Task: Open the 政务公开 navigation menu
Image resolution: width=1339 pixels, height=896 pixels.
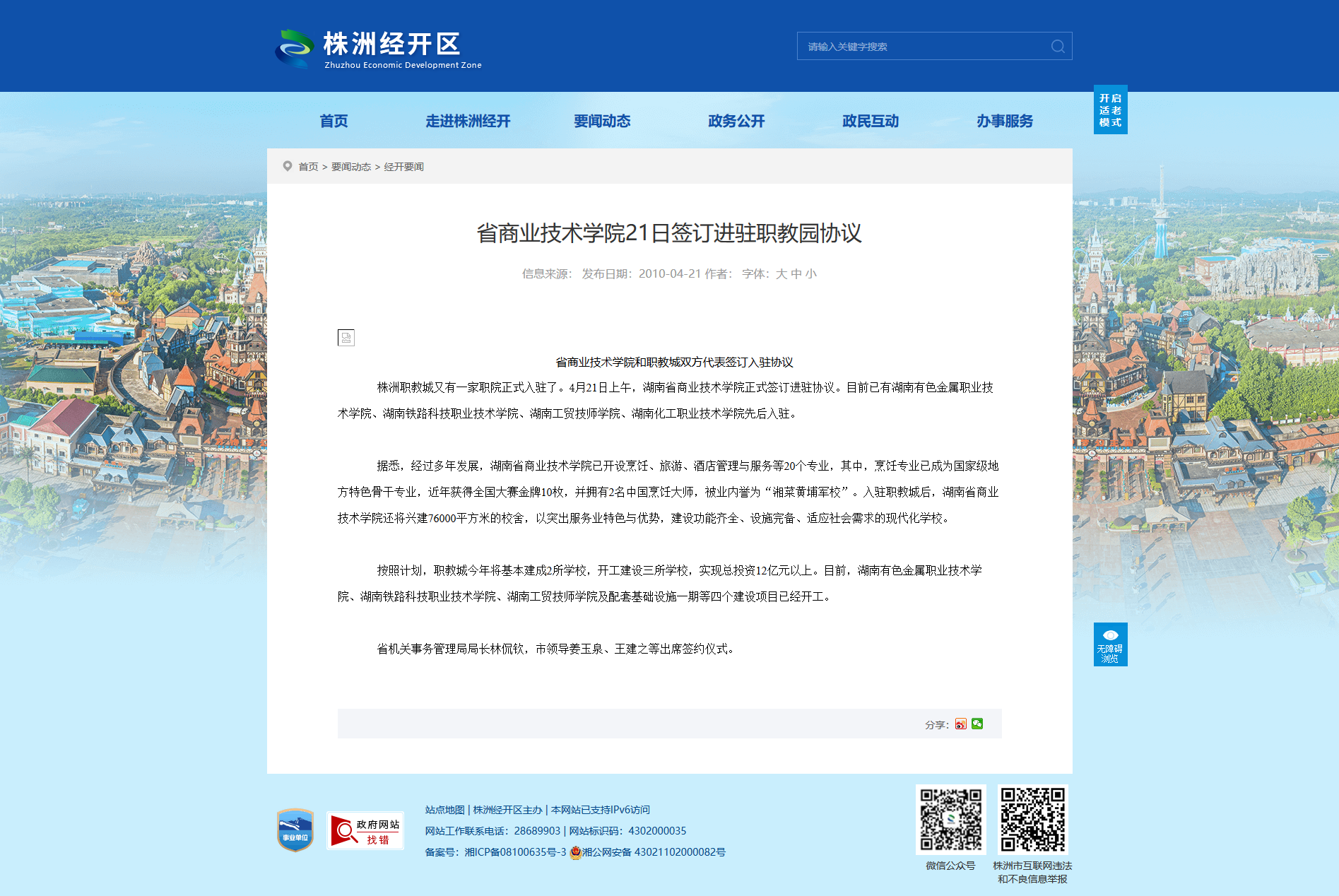Action: point(736,122)
